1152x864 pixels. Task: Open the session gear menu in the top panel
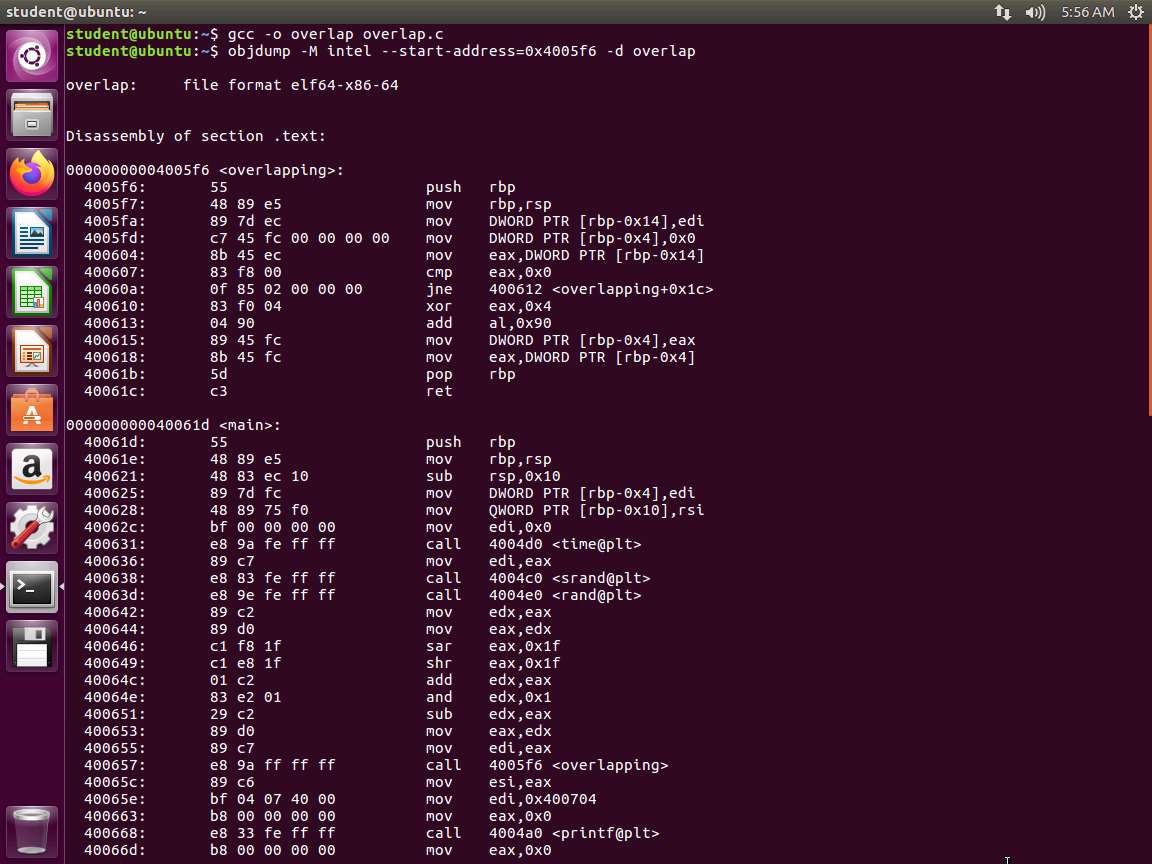tap(1135, 12)
